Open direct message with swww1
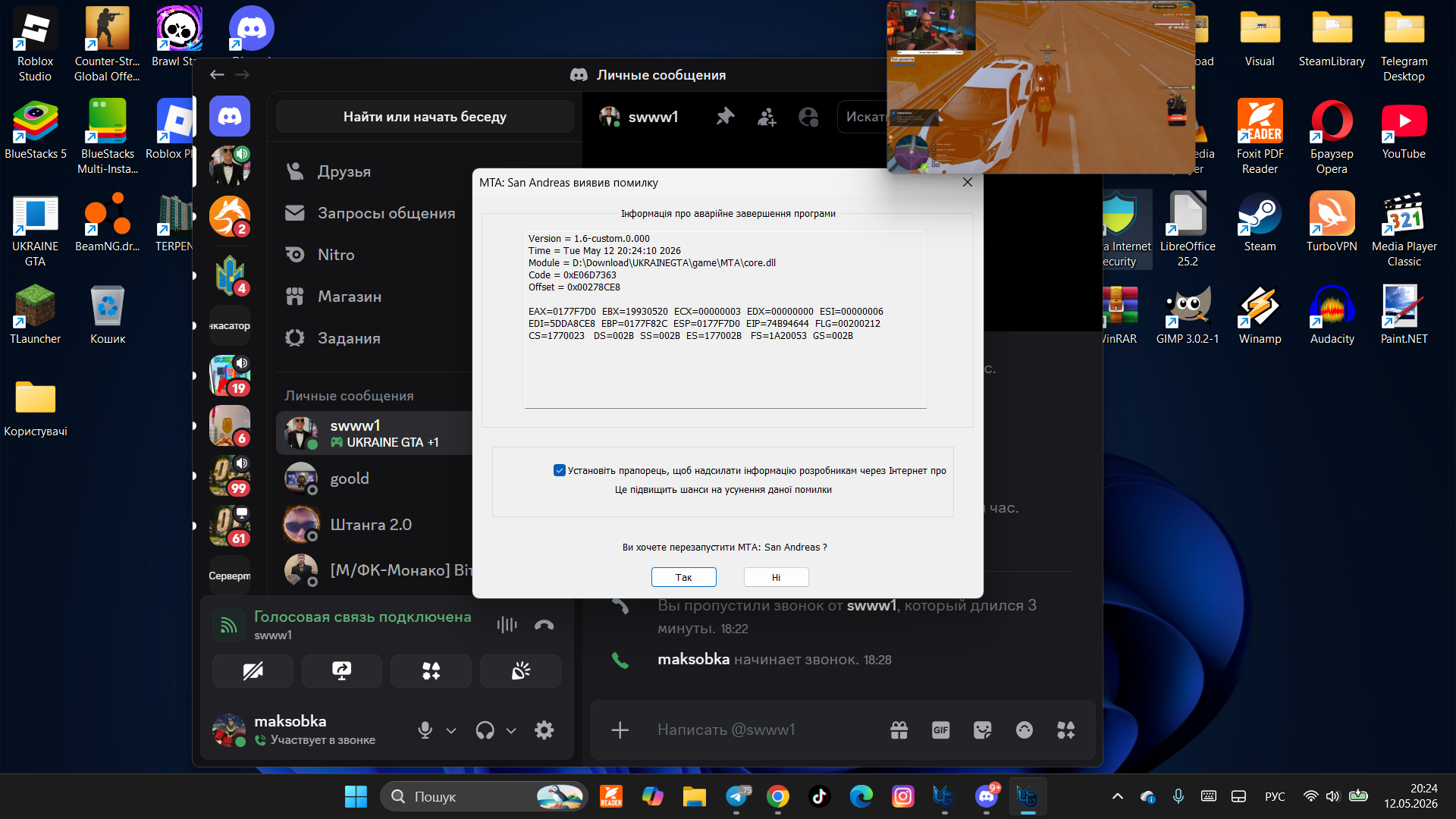This screenshot has height=819, width=1456. tap(375, 433)
